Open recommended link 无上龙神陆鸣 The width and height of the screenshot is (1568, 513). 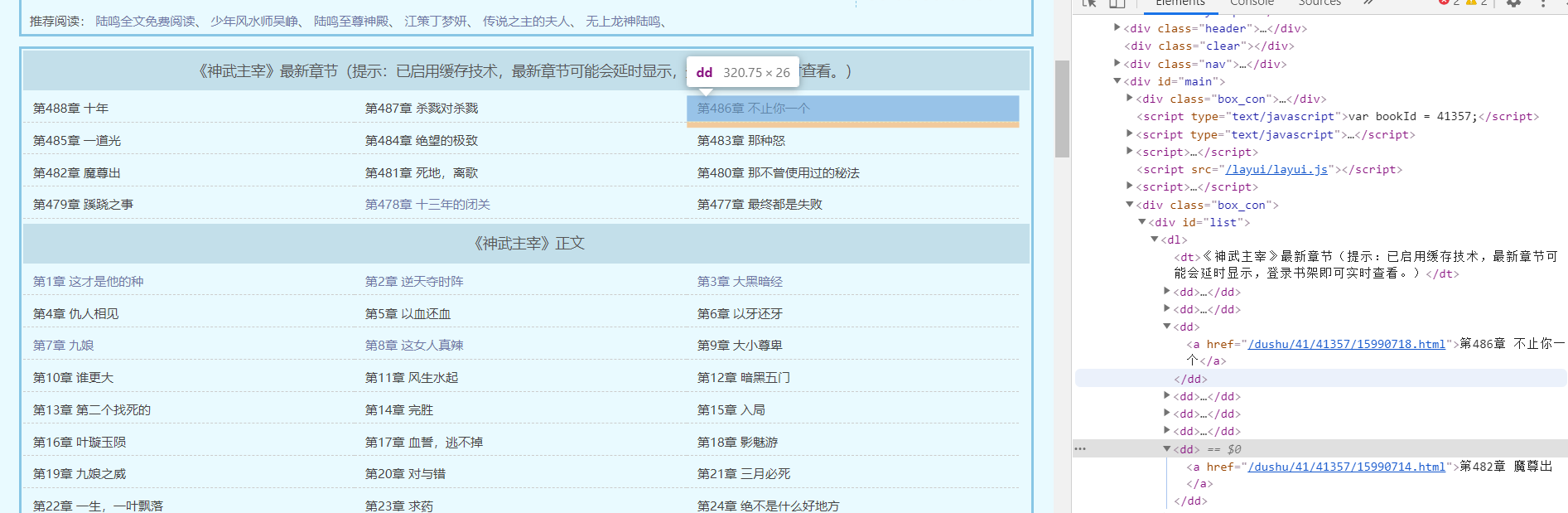click(x=623, y=22)
